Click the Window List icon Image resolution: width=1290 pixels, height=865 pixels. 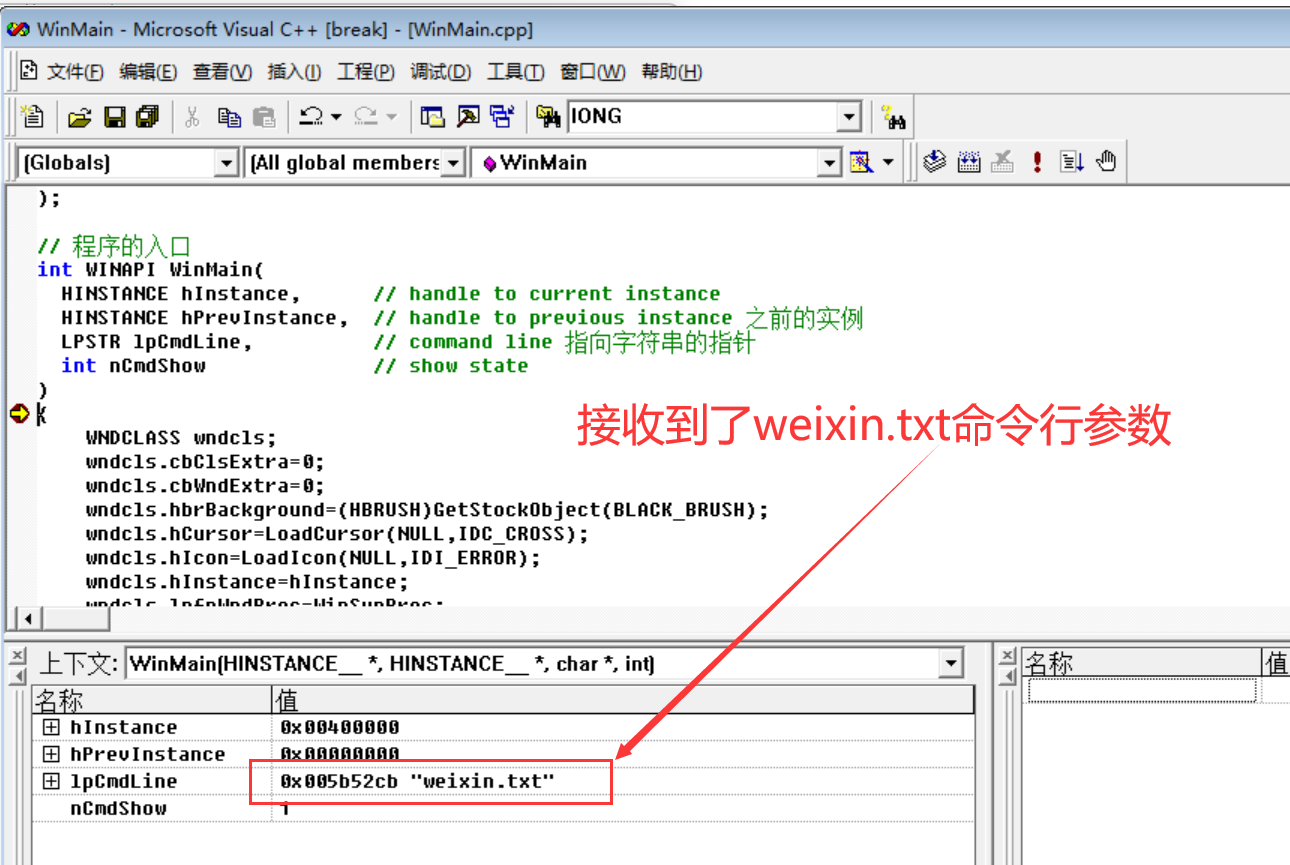point(502,117)
